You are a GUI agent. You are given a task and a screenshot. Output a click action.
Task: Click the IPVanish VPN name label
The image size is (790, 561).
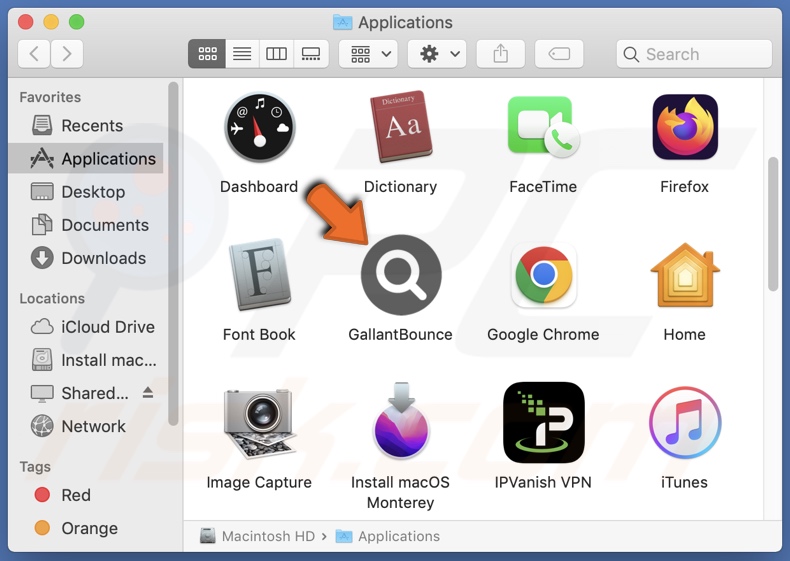click(x=543, y=482)
